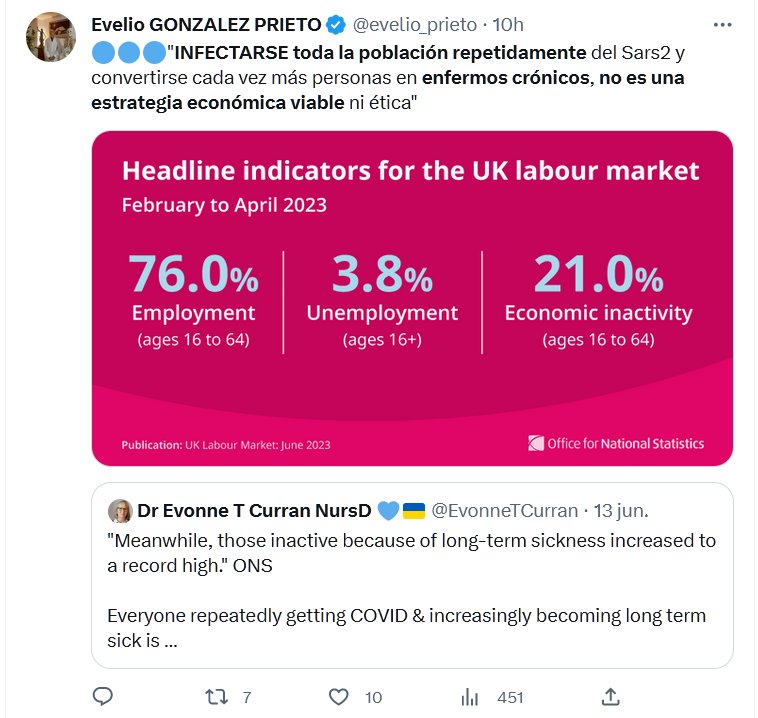The height and width of the screenshot is (718, 758).
Task: Open the three-dot more options menu
Action: 721,24
